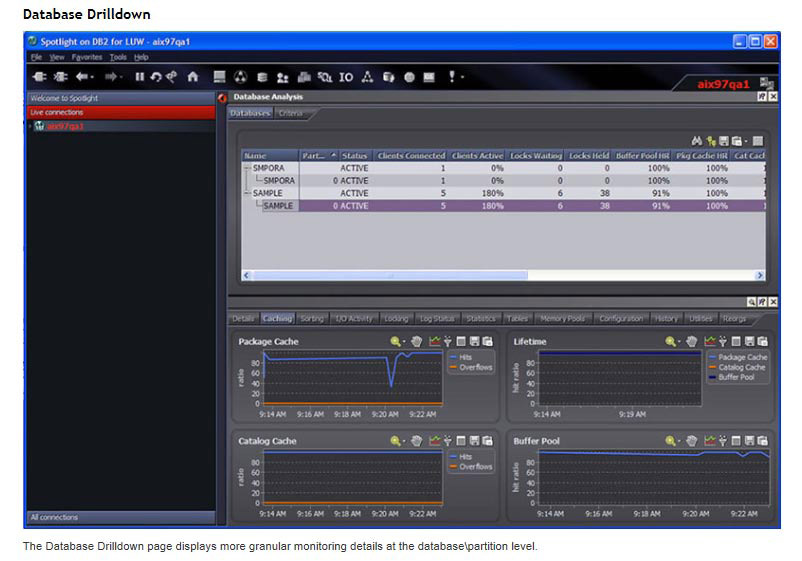Switch to the History tab
This screenshot has width=802, height=561.
(666, 318)
